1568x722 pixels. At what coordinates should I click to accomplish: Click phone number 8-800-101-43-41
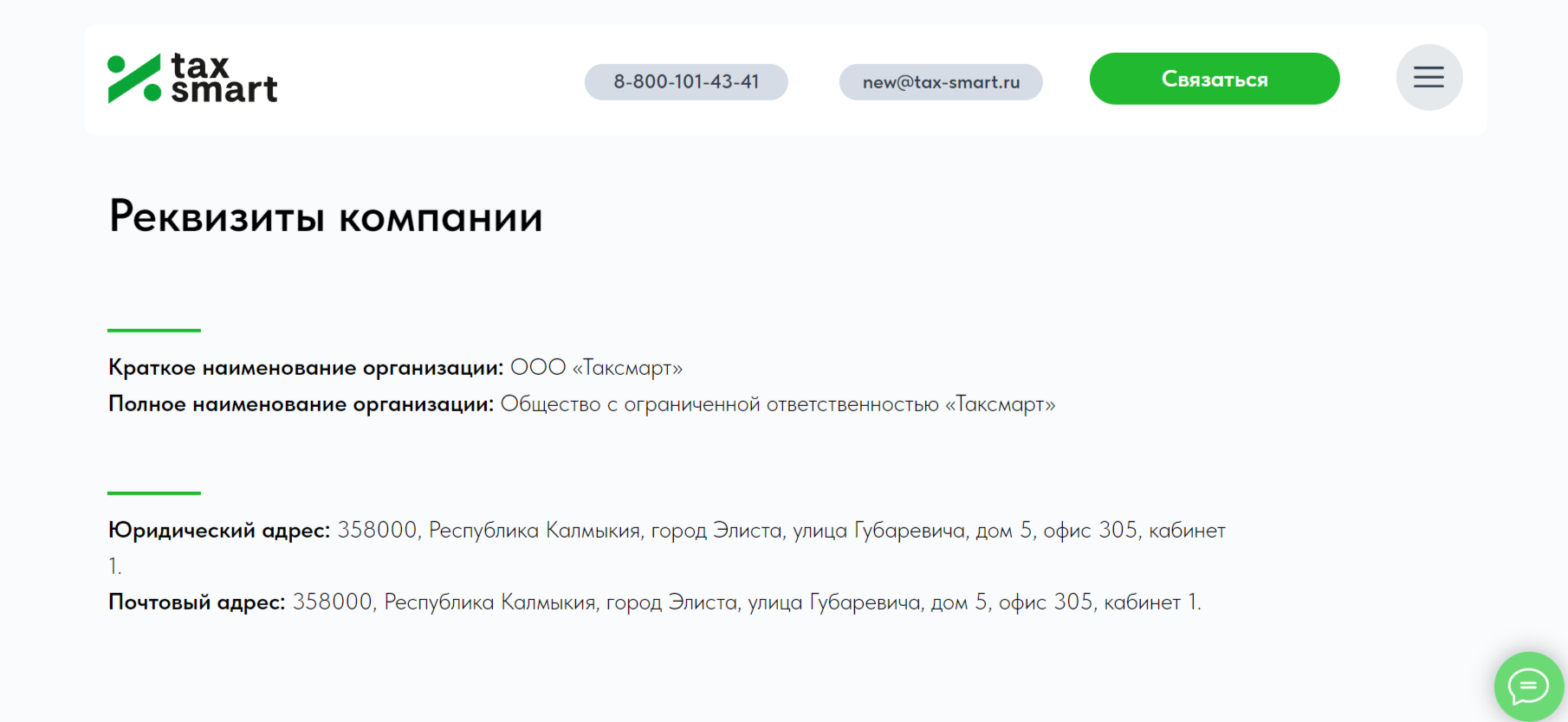686,82
